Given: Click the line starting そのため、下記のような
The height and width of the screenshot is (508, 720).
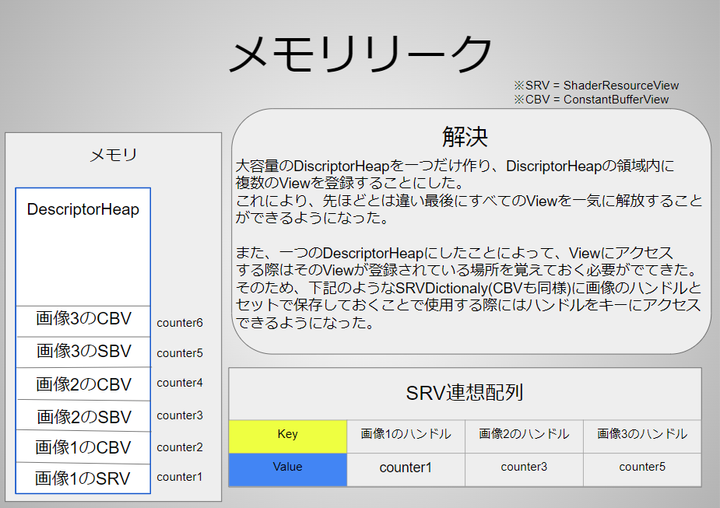Looking at the screenshot, I should click(x=468, y=288).
